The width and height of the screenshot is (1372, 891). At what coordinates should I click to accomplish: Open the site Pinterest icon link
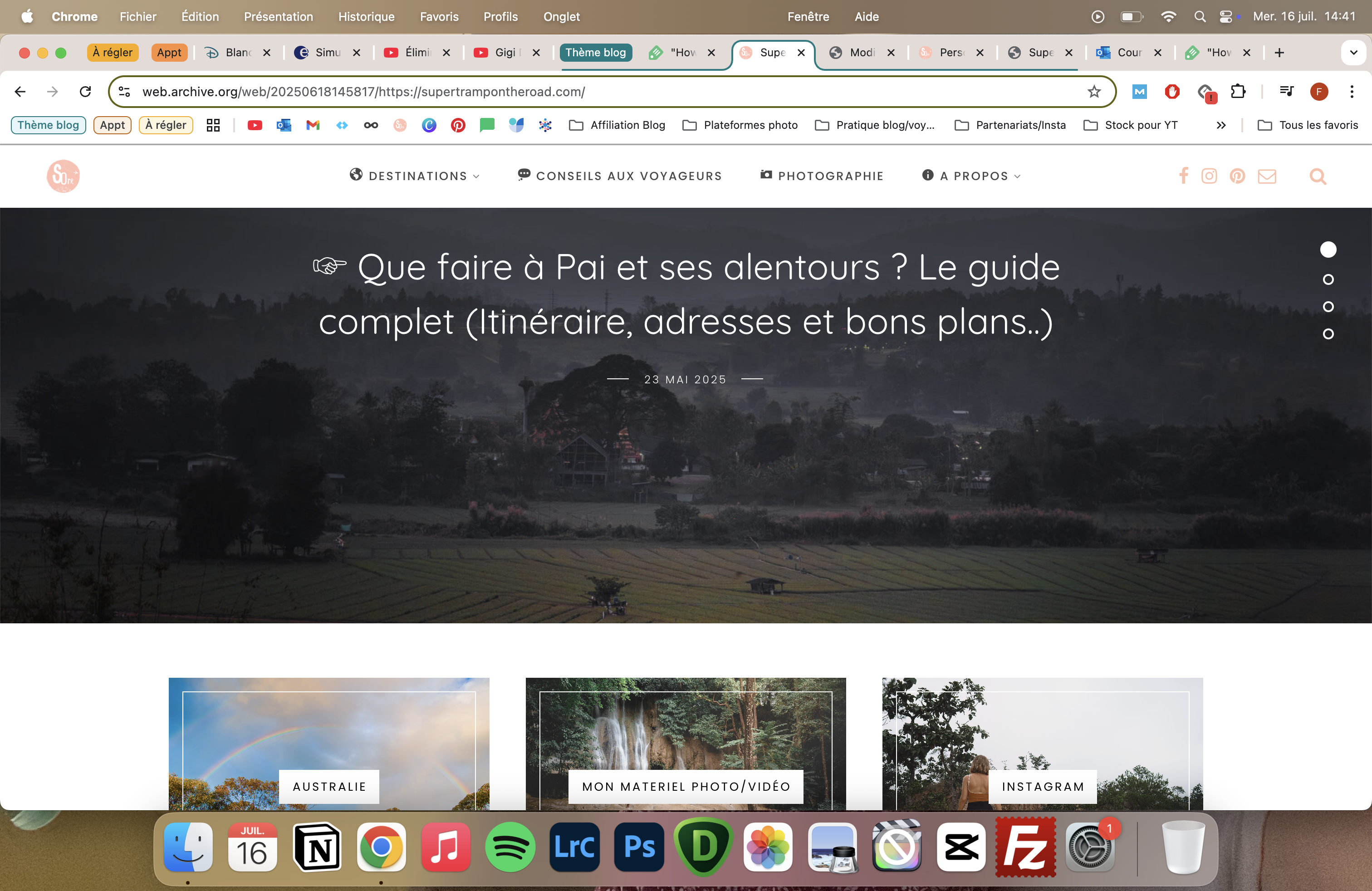[x=1237, y=176]
